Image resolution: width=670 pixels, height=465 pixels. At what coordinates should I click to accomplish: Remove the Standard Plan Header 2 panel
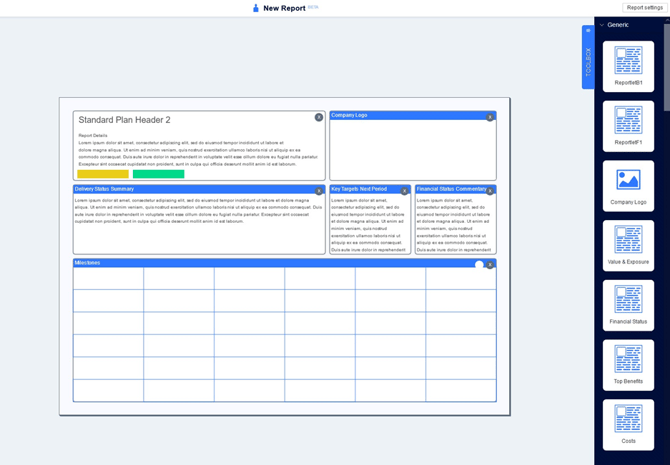coord(319,117)
